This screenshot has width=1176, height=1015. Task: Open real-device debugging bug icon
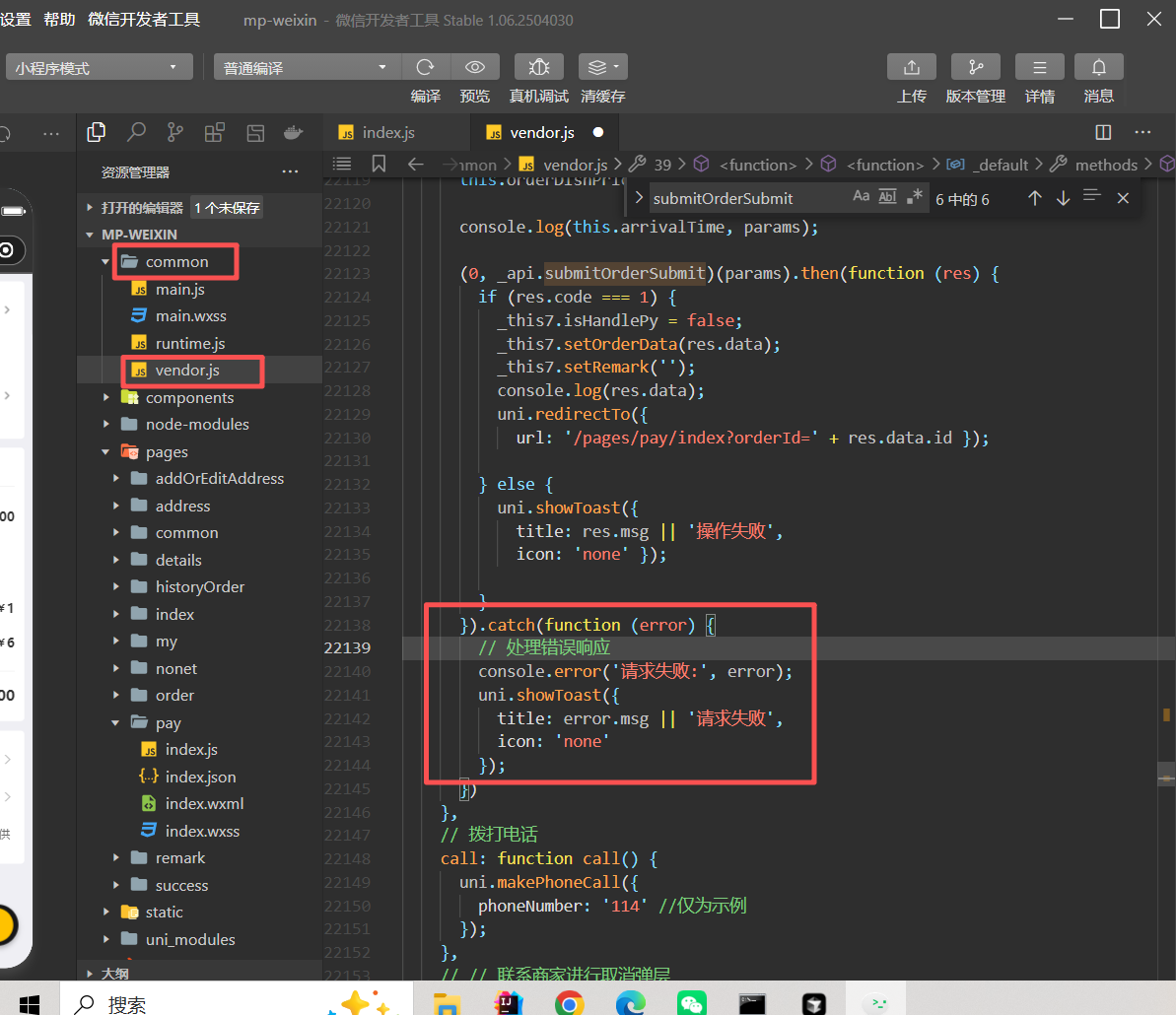pos(538,67)
